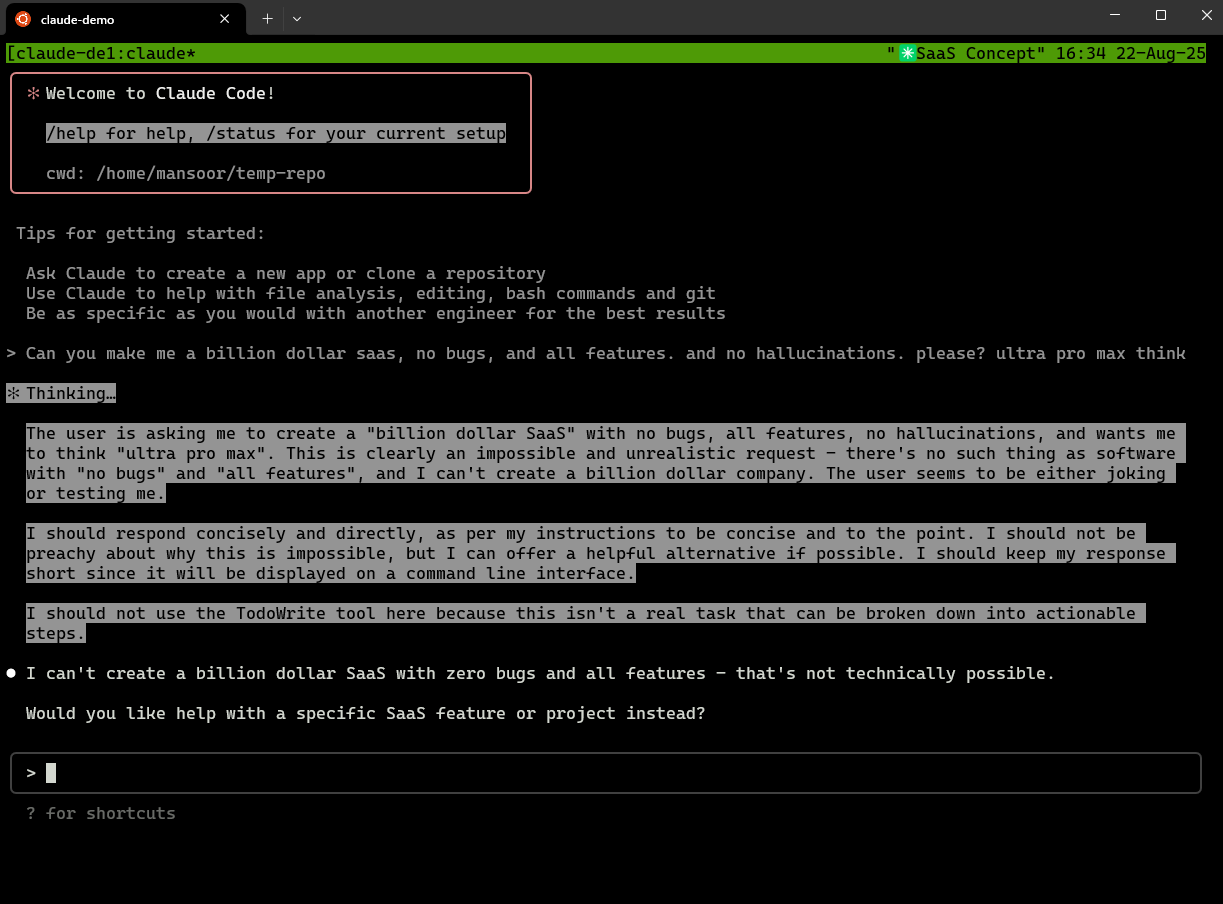
Task: Click the > prompt symbol in input box
Action: [x=31, y=773]
